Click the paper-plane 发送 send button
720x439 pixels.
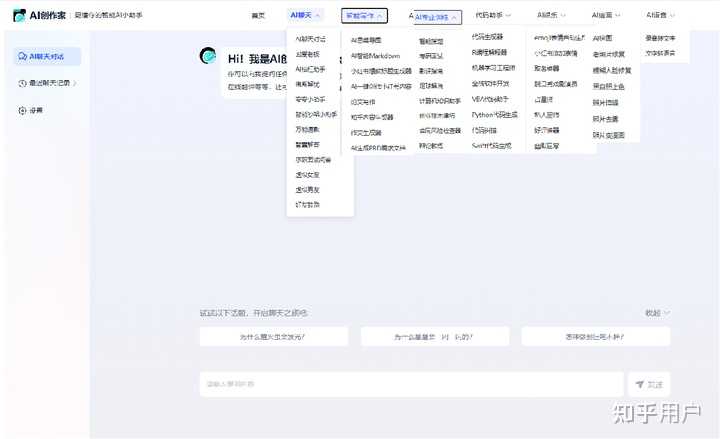[649, 384]
